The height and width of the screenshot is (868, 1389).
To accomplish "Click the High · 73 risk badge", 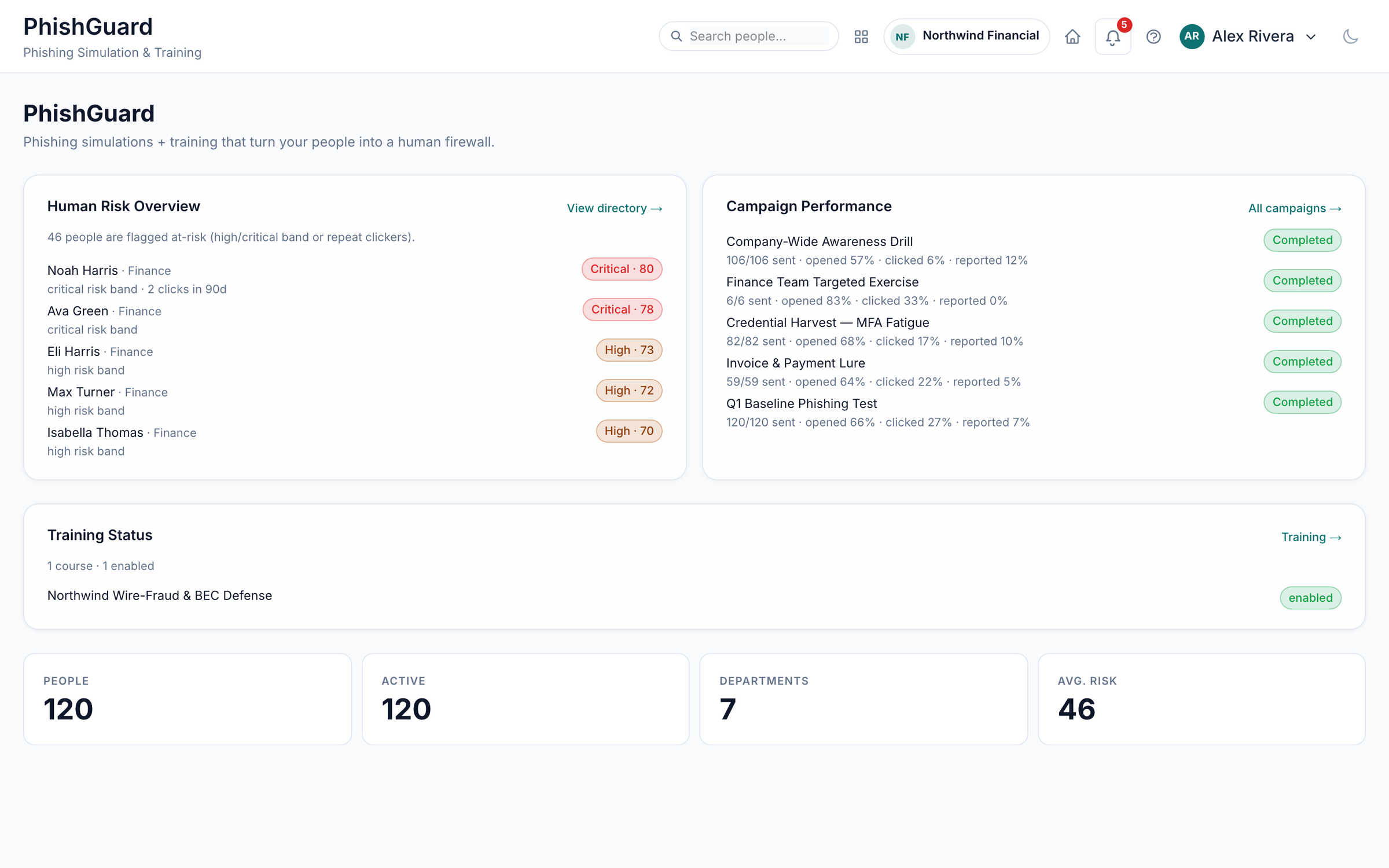I will coord(629,350).
